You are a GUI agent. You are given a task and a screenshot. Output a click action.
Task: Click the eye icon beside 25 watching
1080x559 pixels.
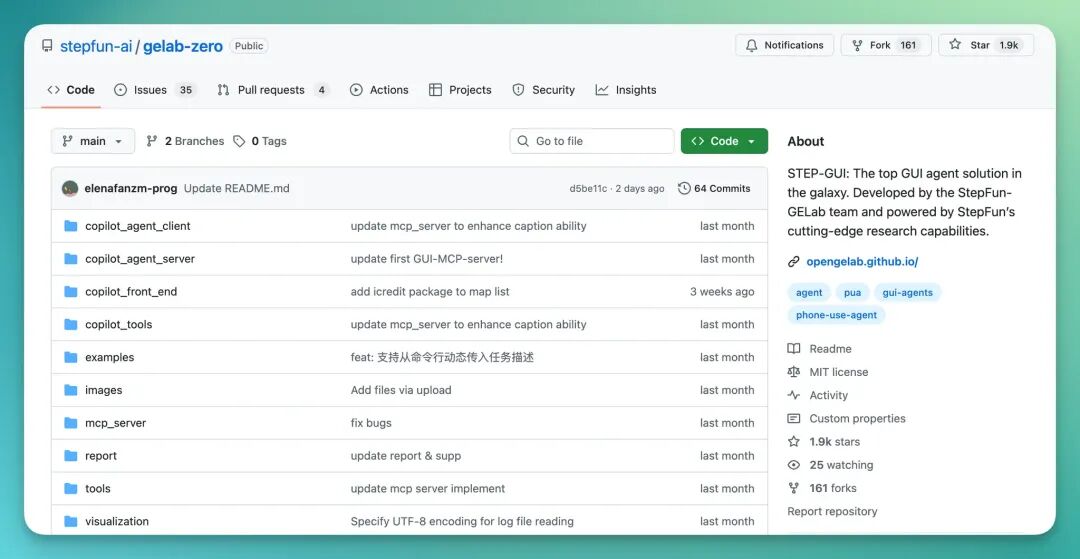tap(793, 465)
